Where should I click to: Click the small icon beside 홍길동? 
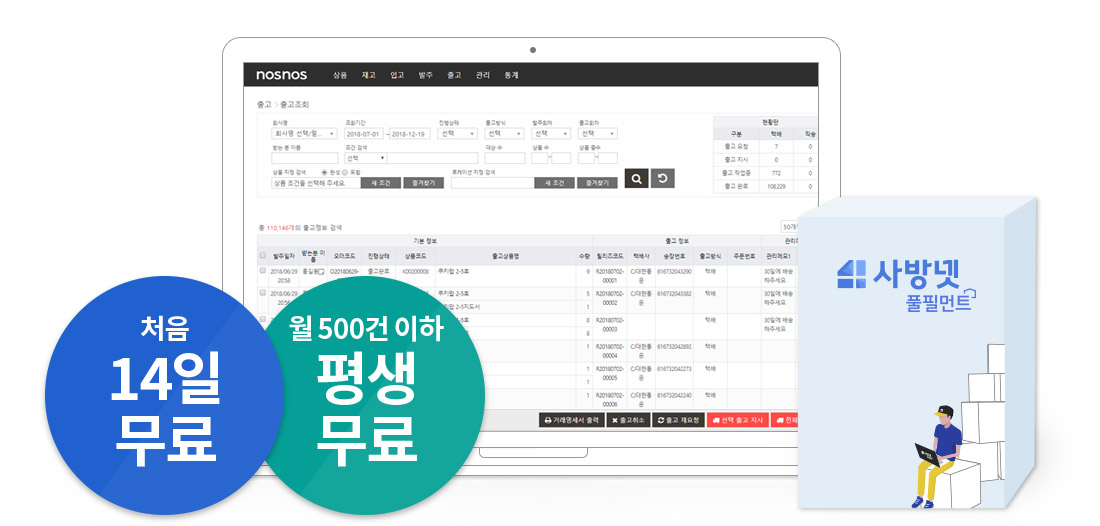[321, 271]
